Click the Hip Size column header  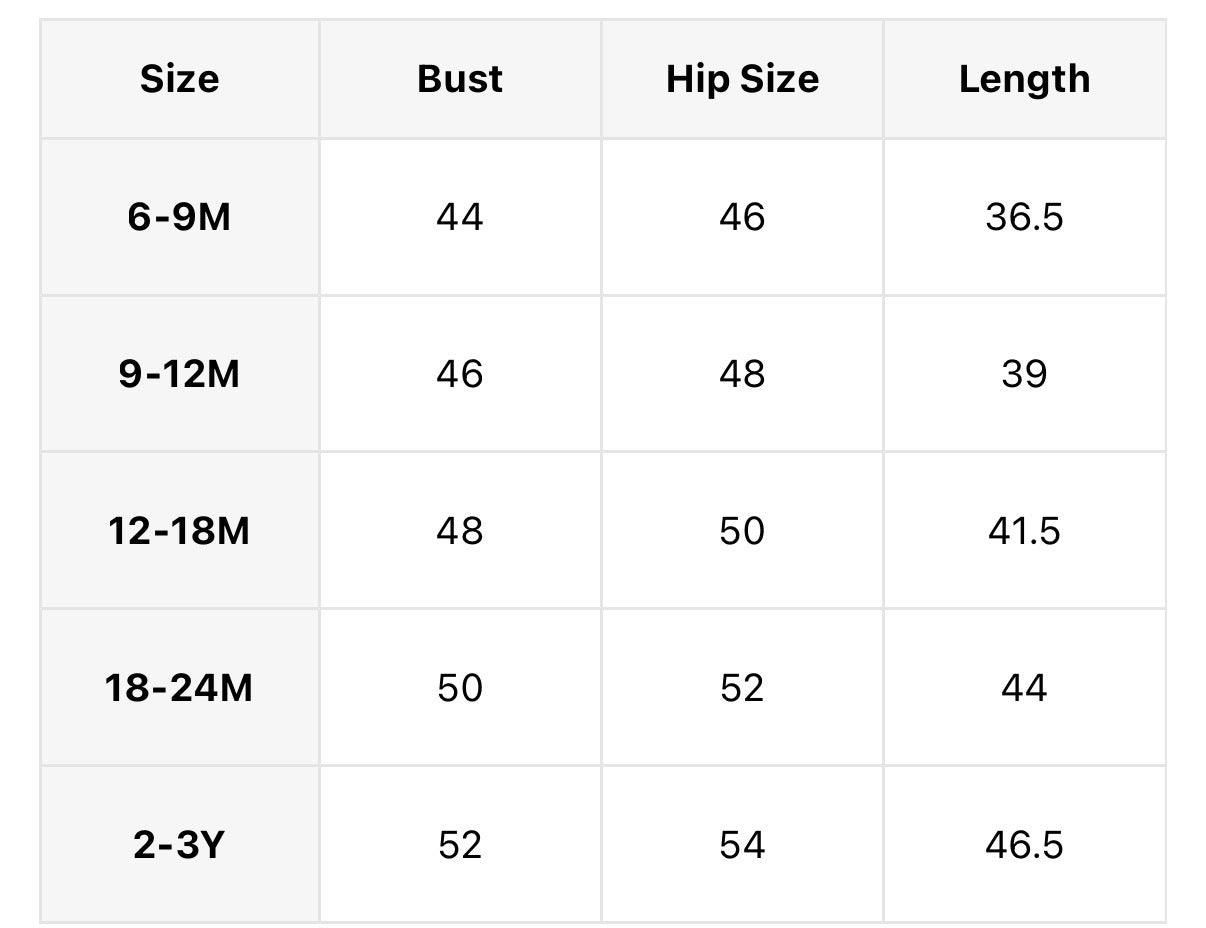[x=742, y=79]
